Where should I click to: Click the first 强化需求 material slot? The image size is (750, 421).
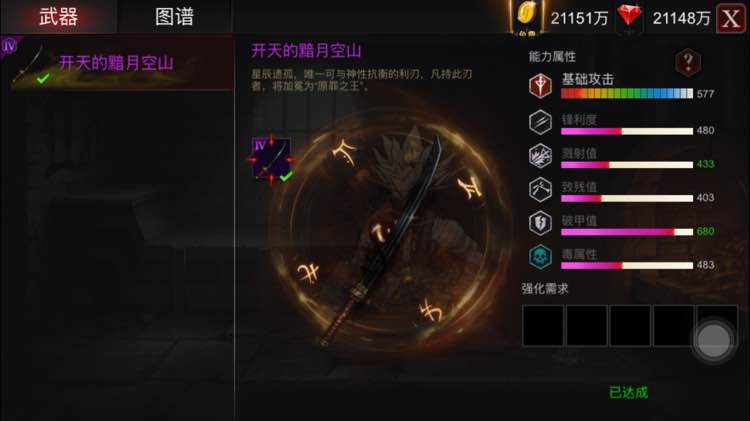pyautogui.click(x=542, y=325)
